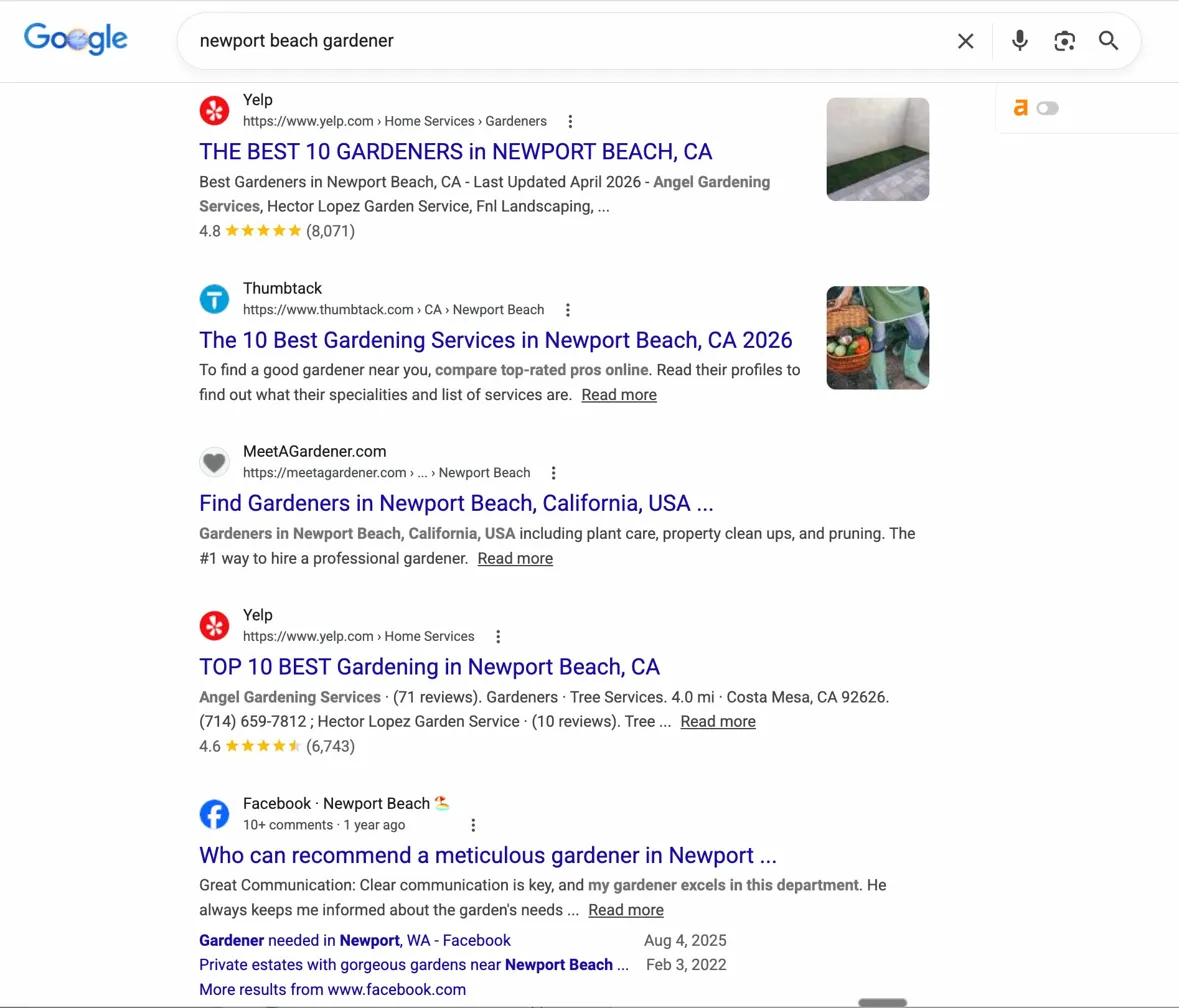Click the Google logo
Image resolution: width=1179 pixels, height=1008 pixels.
[75, 38]
